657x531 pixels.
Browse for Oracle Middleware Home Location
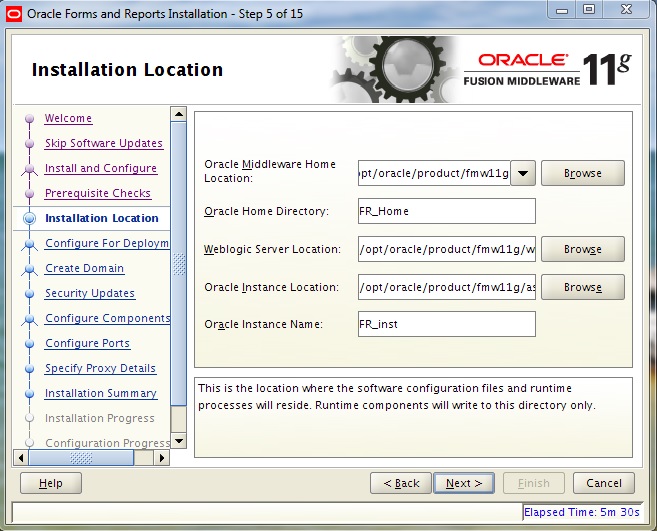582,173
